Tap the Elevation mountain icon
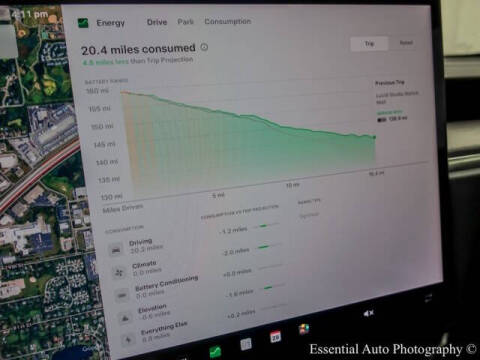 [125, 318]
